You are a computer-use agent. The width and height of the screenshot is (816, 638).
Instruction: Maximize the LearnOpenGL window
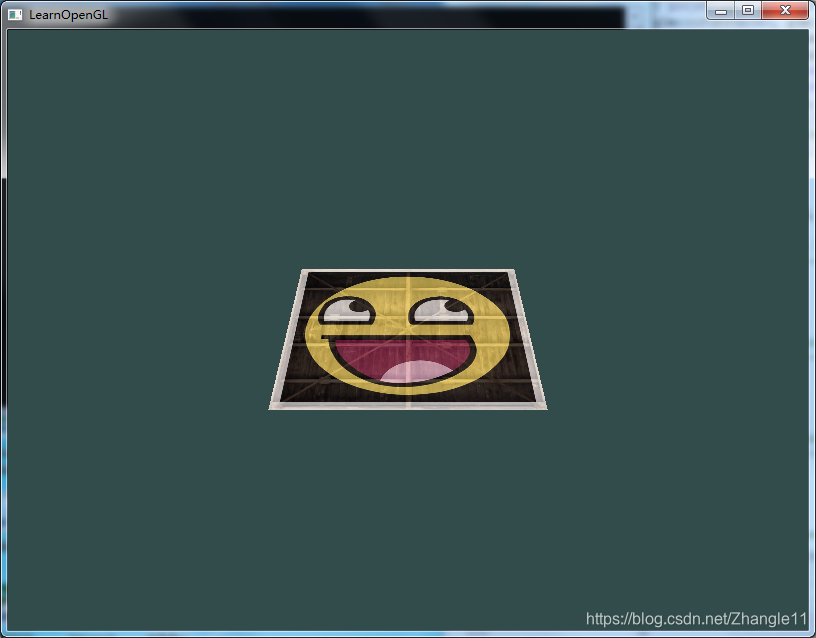(x=748, y=10)
